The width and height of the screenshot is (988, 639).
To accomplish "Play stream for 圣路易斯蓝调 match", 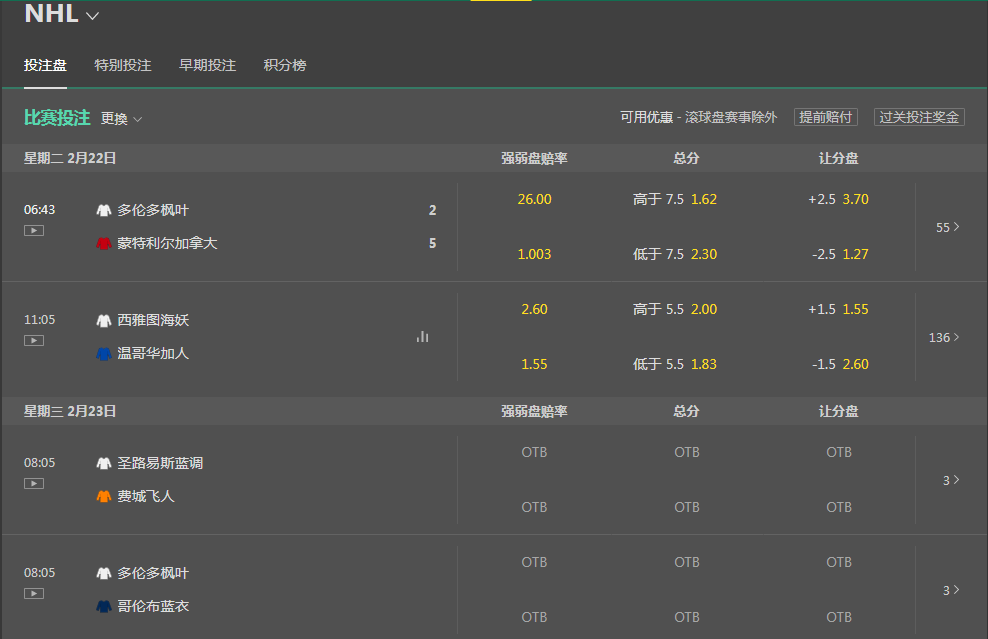I will click(34, 483).
